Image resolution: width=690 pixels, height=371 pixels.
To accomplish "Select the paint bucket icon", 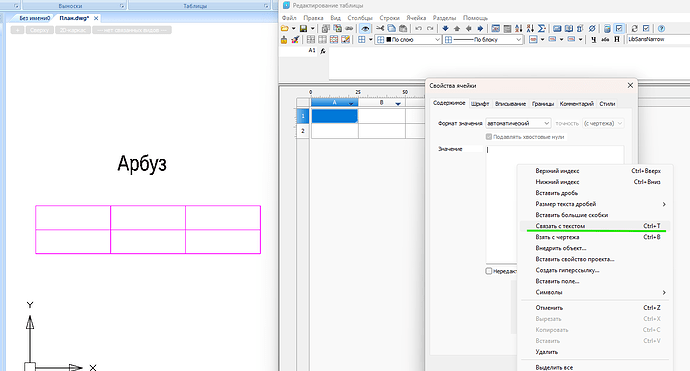I will (284, 40).
